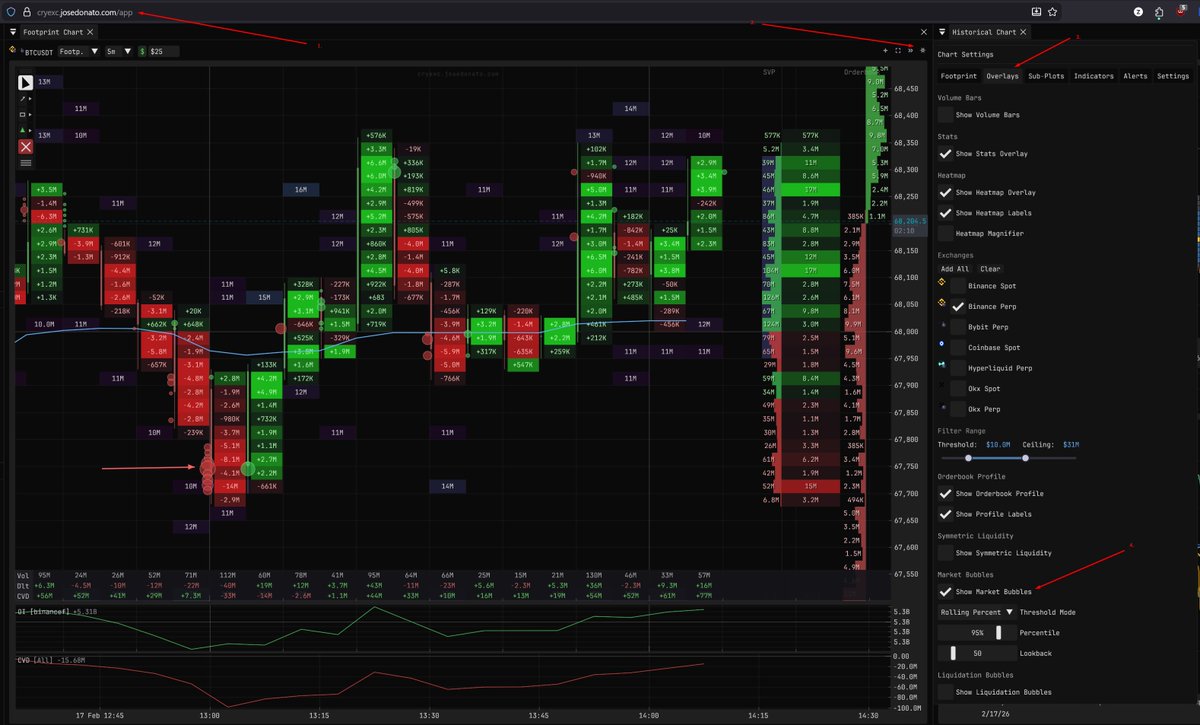Click the Filter Range threshold slider handle

966,458
